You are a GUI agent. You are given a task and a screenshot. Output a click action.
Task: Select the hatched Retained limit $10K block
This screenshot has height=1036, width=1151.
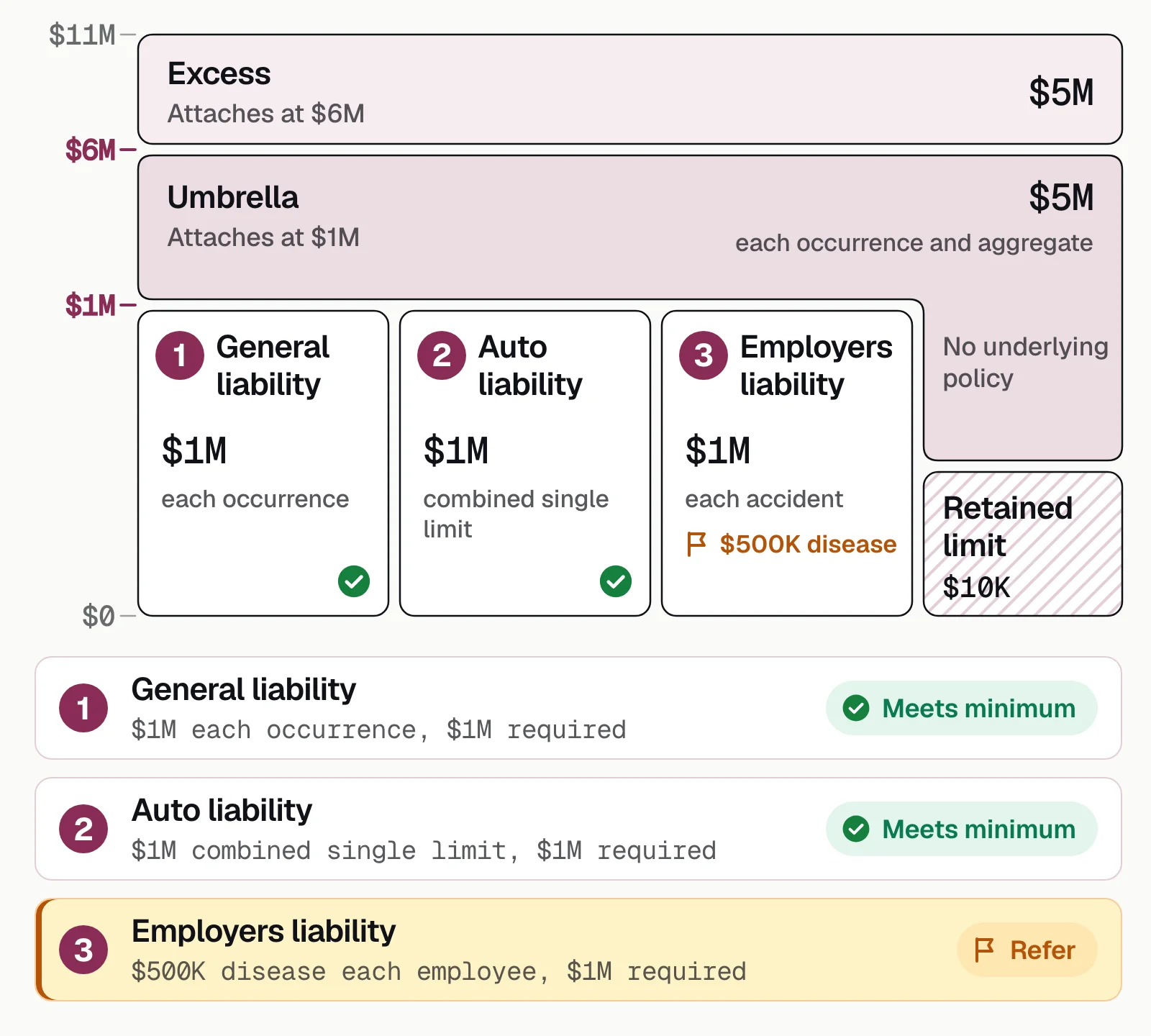coord(1023,544)
